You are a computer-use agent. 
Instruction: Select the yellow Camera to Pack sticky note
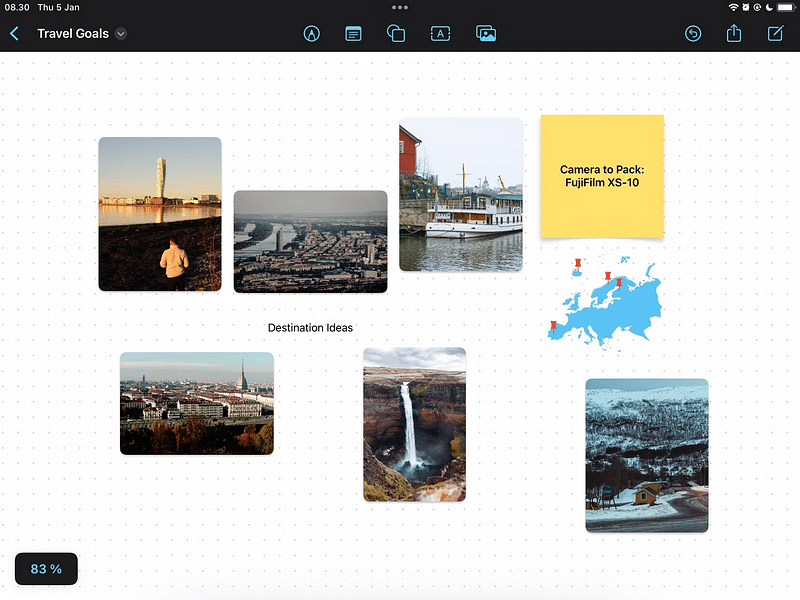602,177
